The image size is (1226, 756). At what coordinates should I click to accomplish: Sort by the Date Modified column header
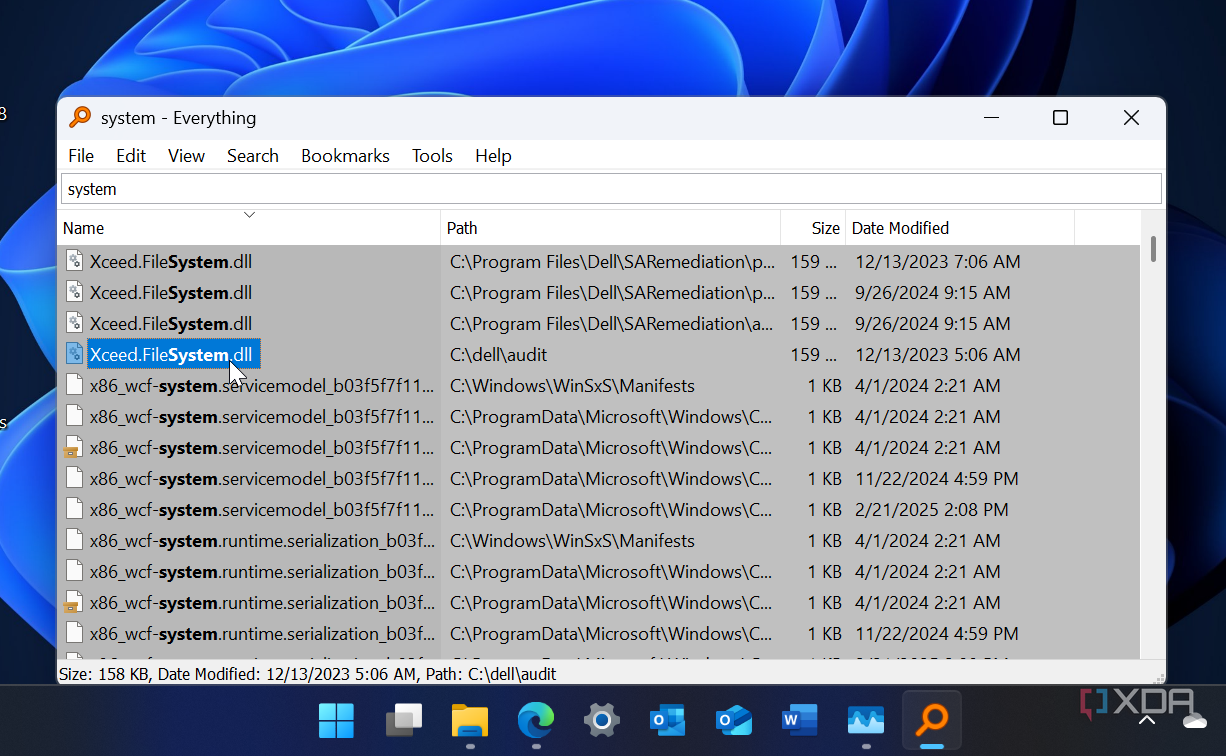point(960,228)
